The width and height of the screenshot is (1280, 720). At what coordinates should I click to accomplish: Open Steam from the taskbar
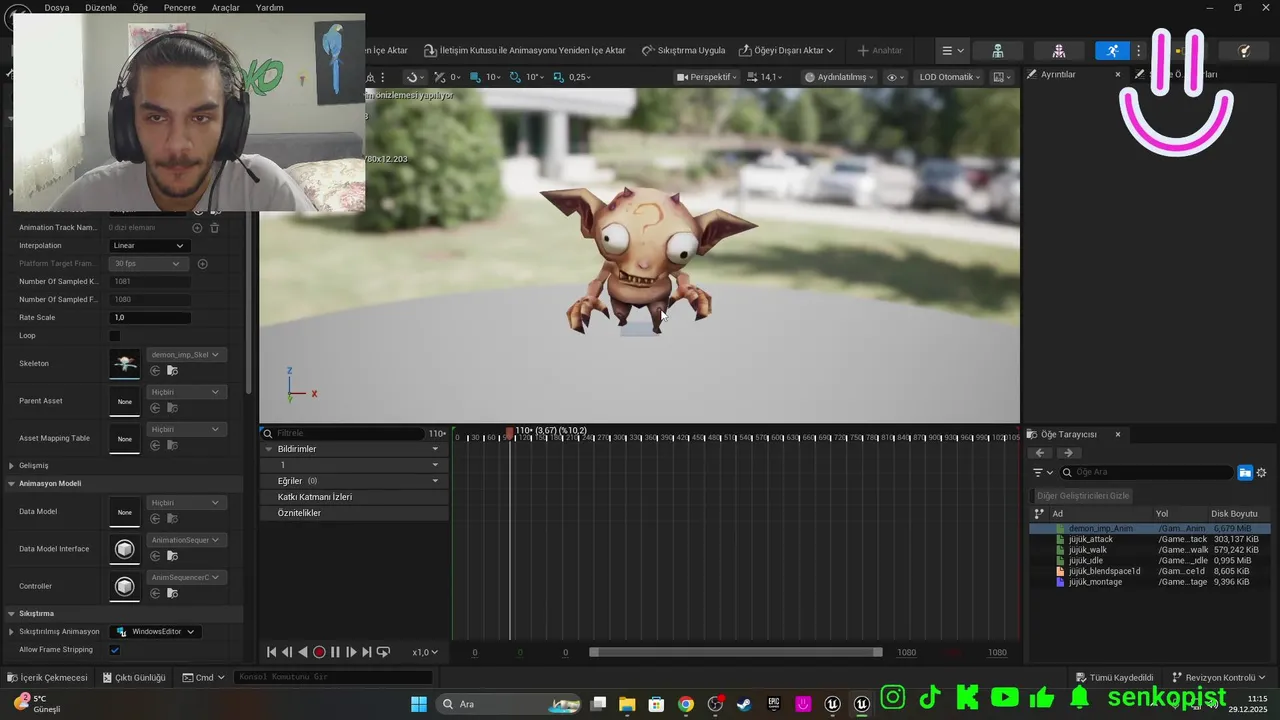[x=744, y=704]
